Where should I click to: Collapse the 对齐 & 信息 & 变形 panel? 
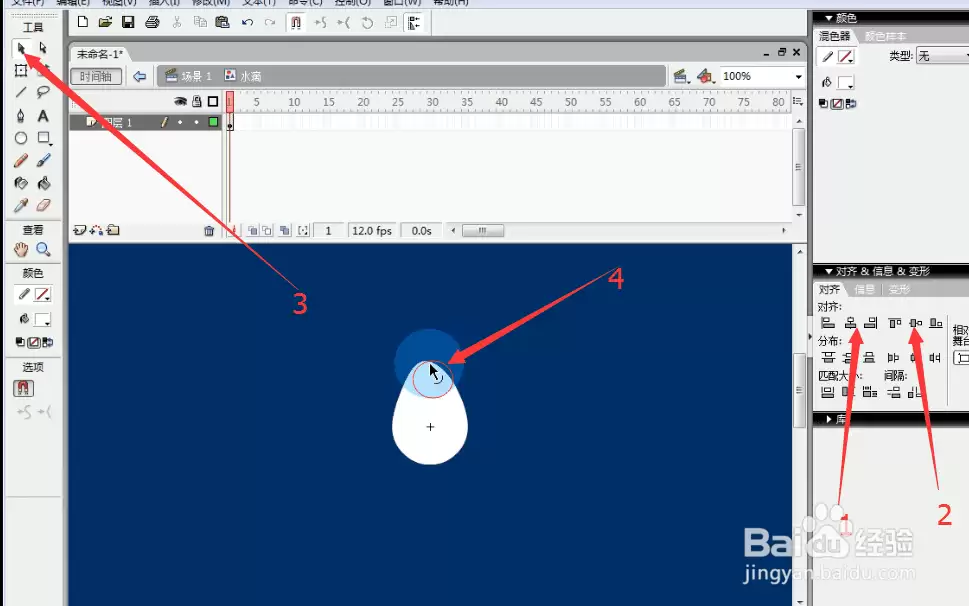point(828,271)
